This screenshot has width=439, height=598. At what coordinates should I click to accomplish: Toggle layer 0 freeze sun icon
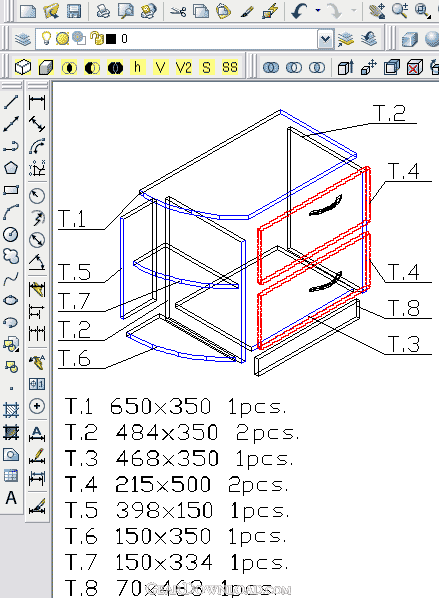(62, 39)
